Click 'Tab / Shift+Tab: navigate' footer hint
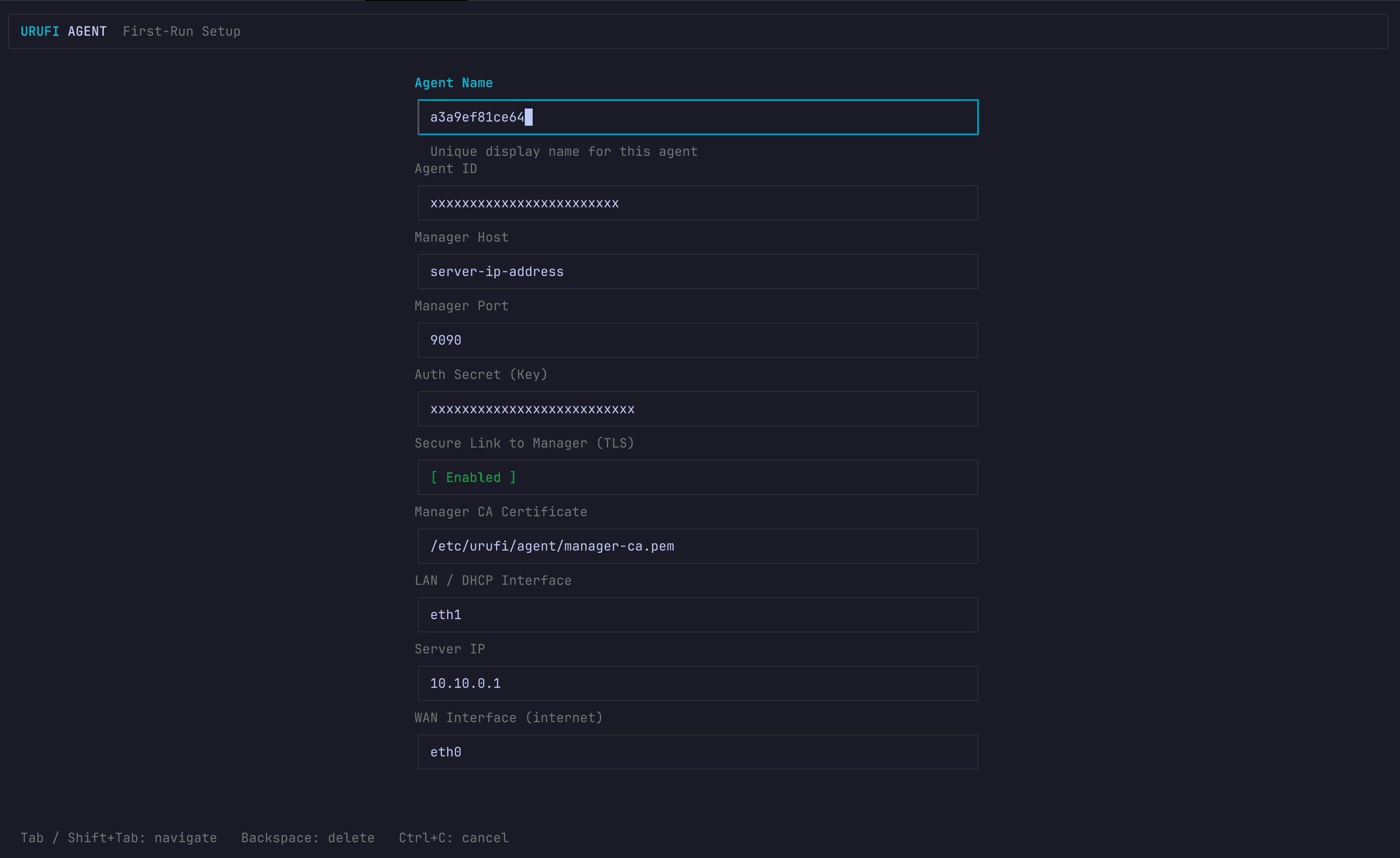The height and width of the screenshot is (858, 1400). coord(119,838)
